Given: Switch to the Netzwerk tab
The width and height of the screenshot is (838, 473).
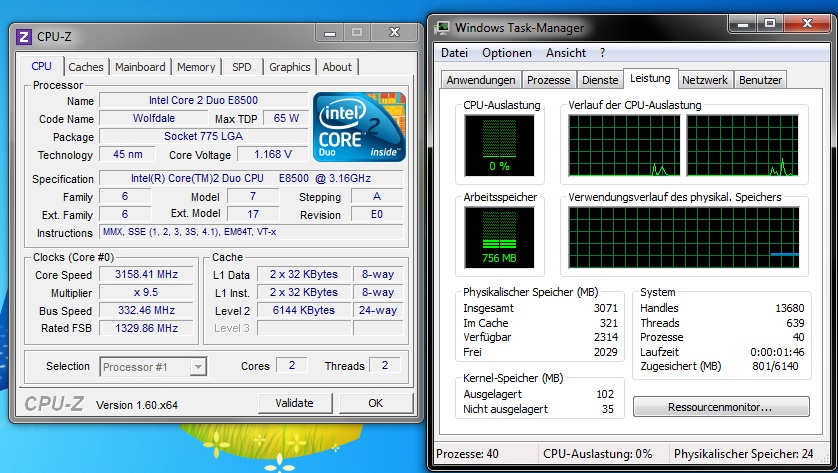Looking at the screenshot, I should (704, 80).
